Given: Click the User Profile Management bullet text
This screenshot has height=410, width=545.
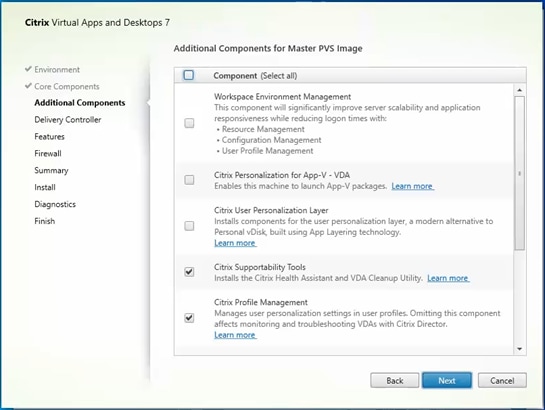Looking at the screenshot, I should coord(267,151).
